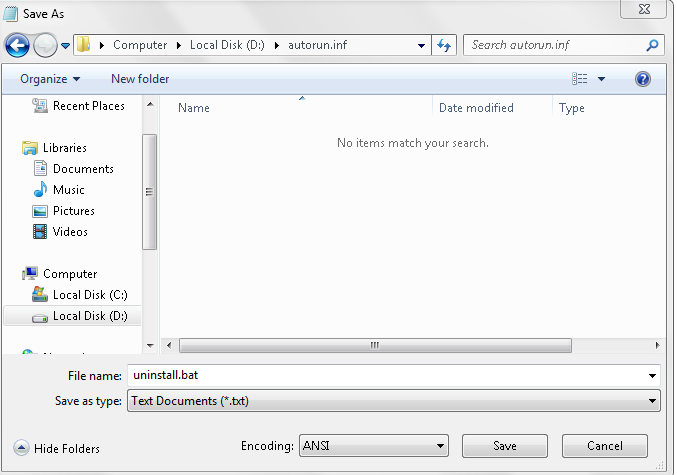The height and width of the screenshot is (475, 677).
Task: Click the Local Disk (C:) drive icon
Action: click(x=40, y=294)
